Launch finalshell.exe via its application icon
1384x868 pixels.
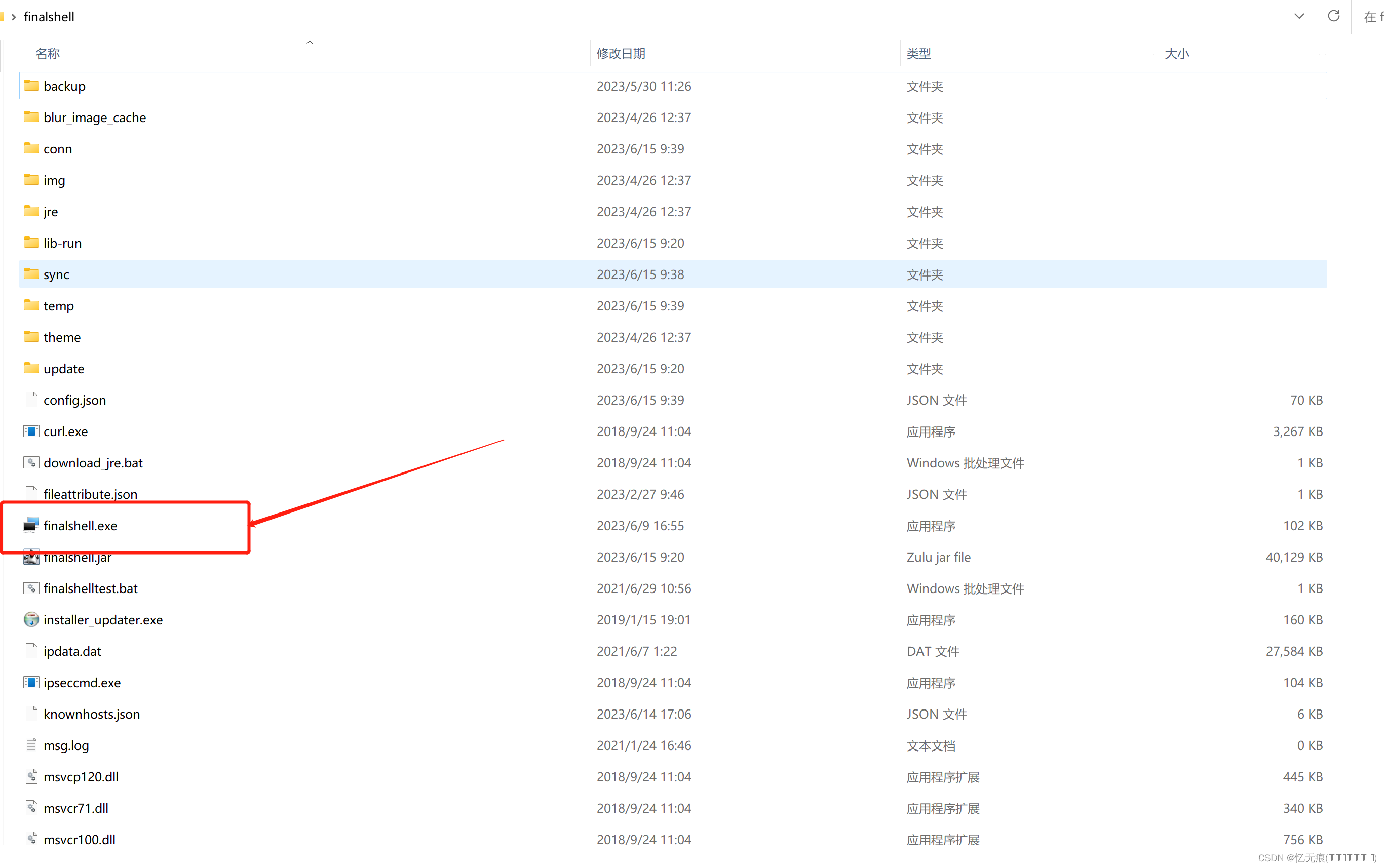[31, 525]
